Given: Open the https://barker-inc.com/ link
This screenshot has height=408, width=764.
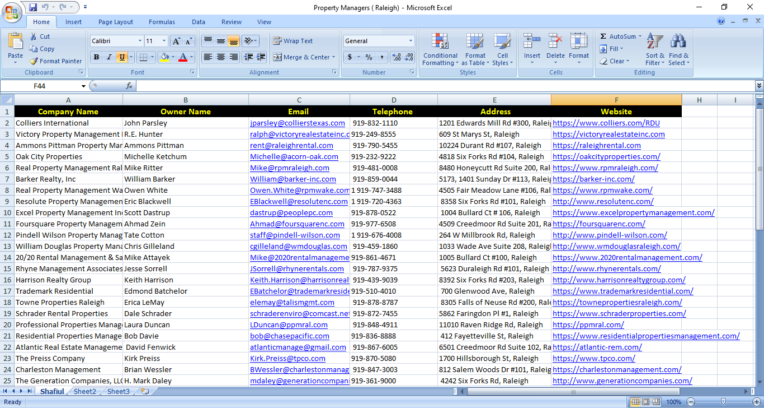Looking at the screenshot, I should pyautogui.click(x=593, y=179).
